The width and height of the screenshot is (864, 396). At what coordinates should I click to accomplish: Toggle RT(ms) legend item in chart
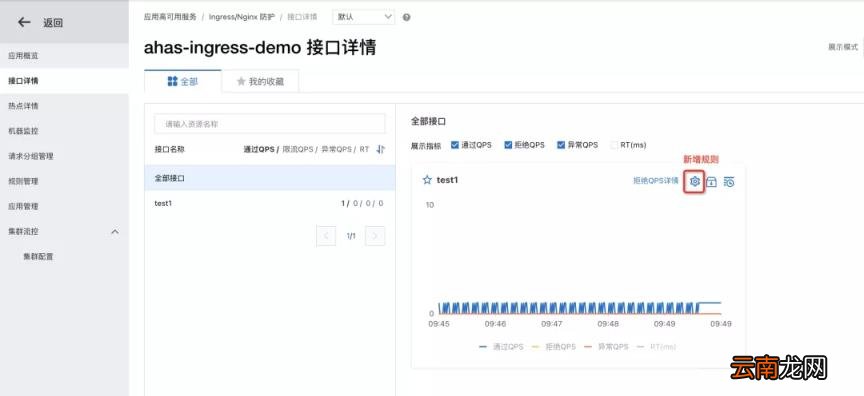(x=657, y=347)
